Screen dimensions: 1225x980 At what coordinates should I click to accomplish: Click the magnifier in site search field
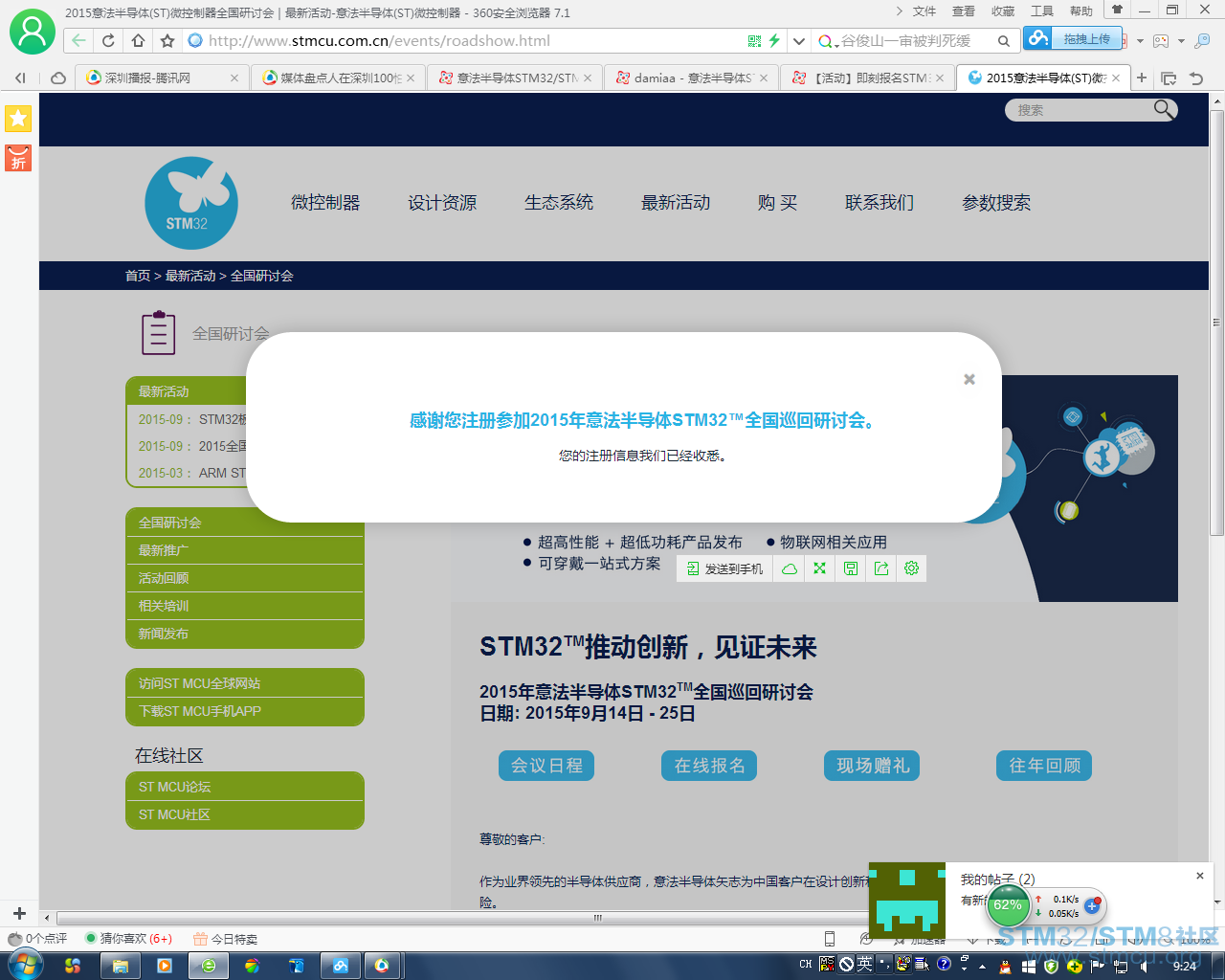tap(1164, 109)
